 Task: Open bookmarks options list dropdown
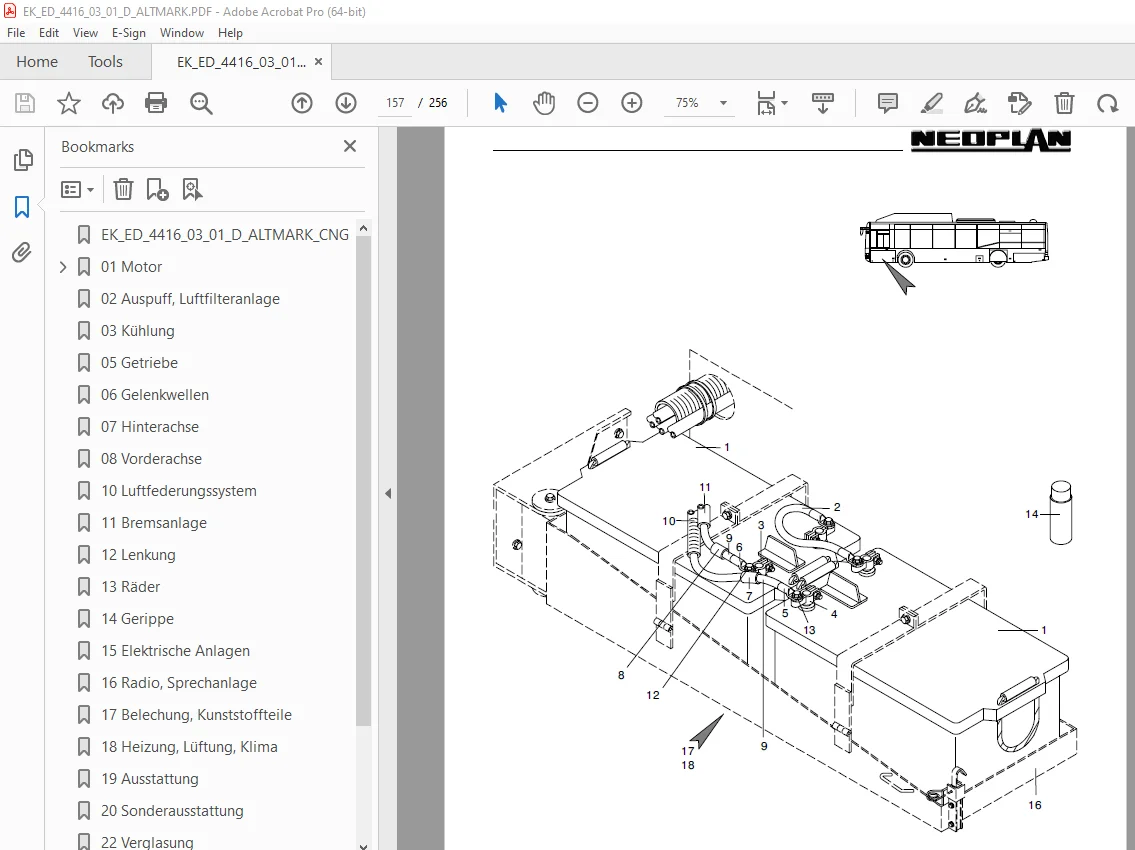click(77, 190)
